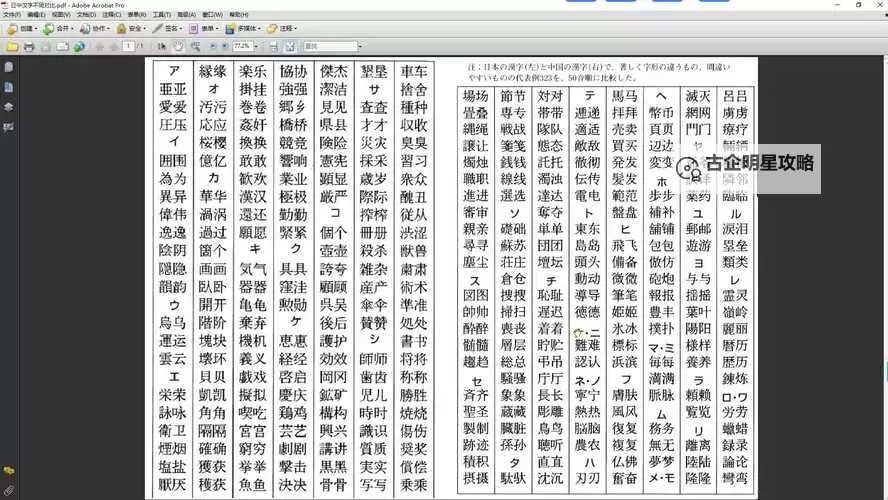
Task: Open the 表单(R) menu in the menu bar
Action: (136, 15)
